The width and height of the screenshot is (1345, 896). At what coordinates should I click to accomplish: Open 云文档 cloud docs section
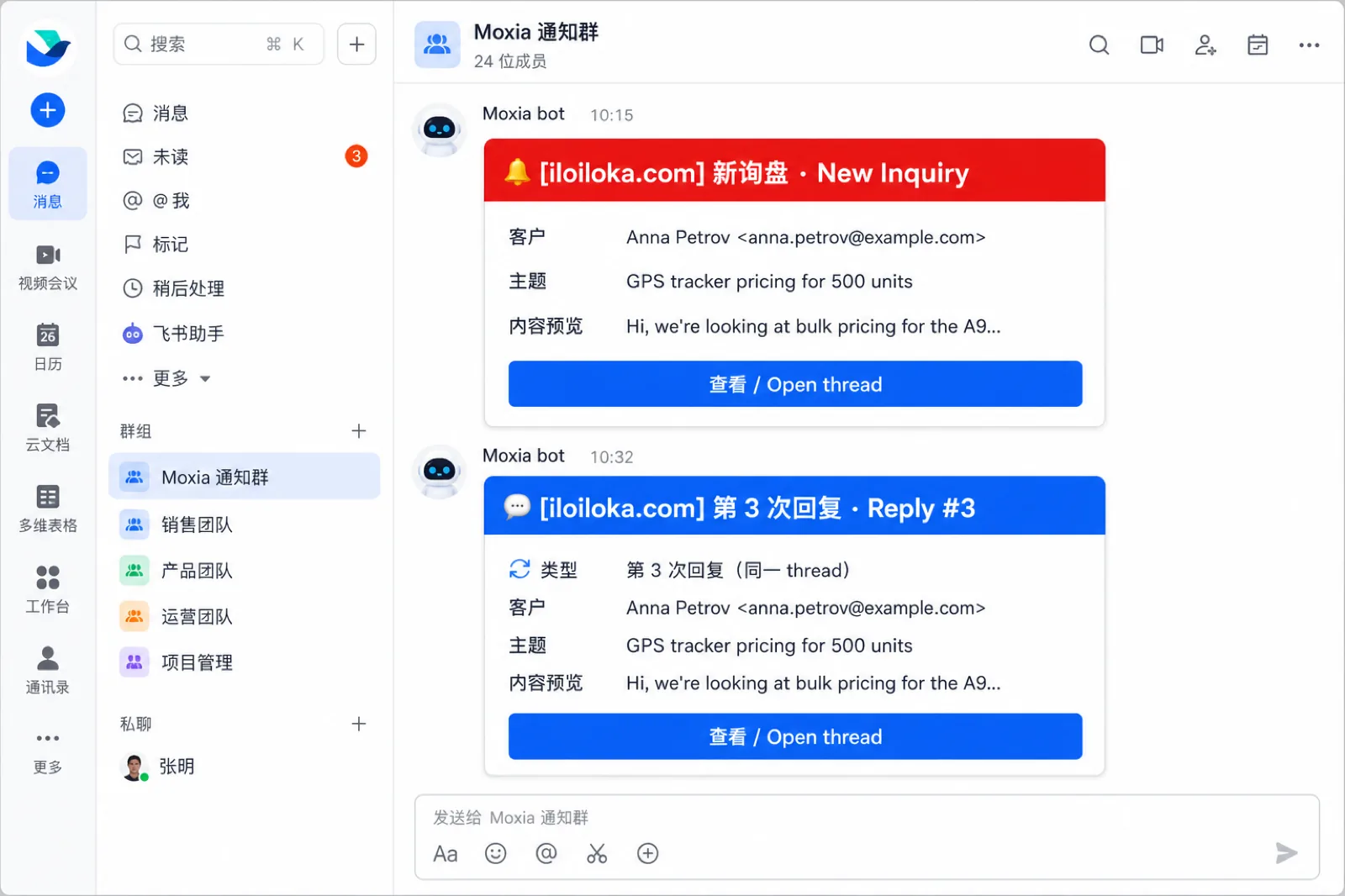pyautogui.click(x=48, y=428)
